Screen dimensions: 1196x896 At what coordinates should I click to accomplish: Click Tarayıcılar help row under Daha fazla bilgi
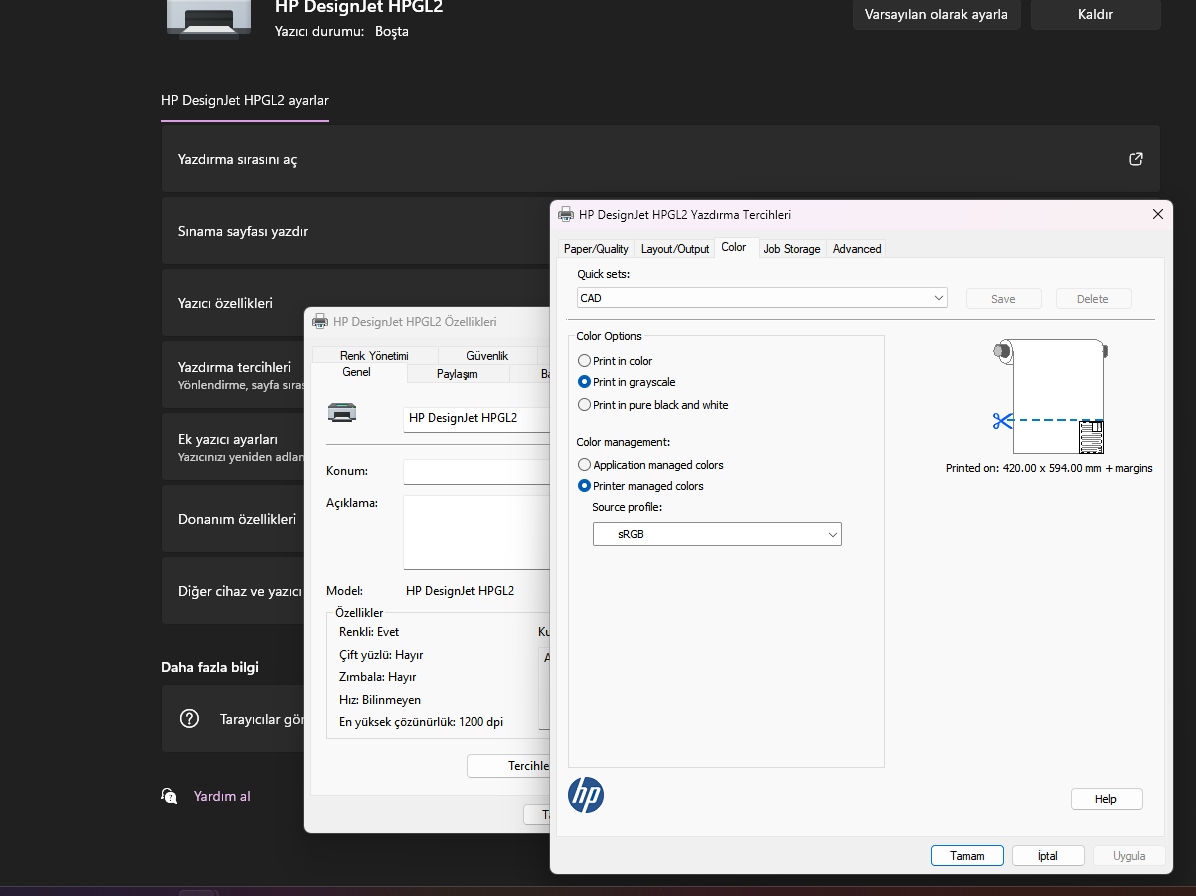(233, 718)
